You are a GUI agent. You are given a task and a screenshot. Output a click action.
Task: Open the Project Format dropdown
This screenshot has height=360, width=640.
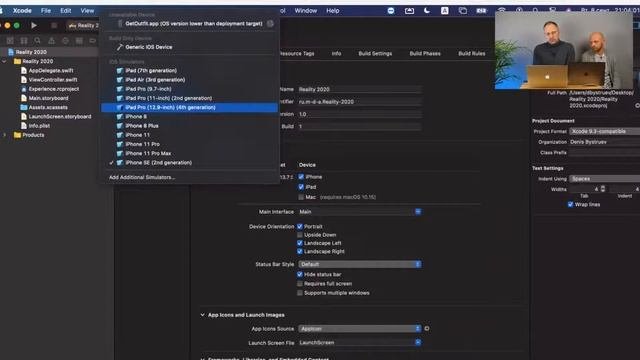coord(604,131)
